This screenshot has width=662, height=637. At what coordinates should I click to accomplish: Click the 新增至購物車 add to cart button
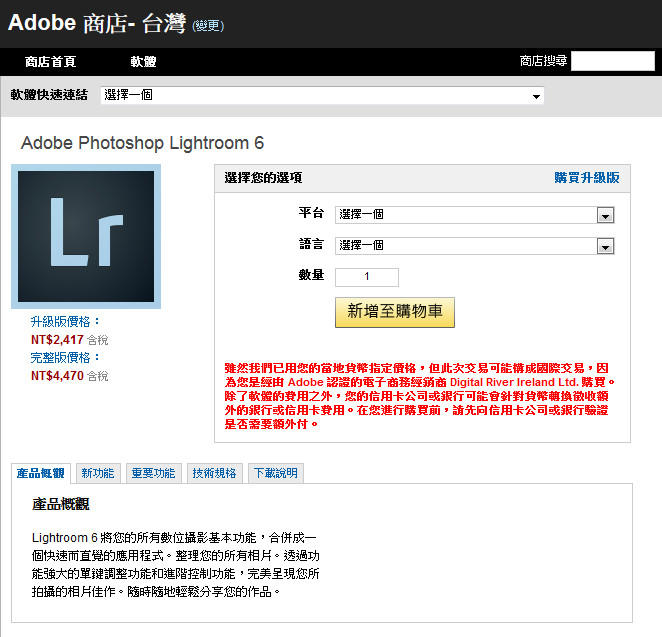[395, 312]
